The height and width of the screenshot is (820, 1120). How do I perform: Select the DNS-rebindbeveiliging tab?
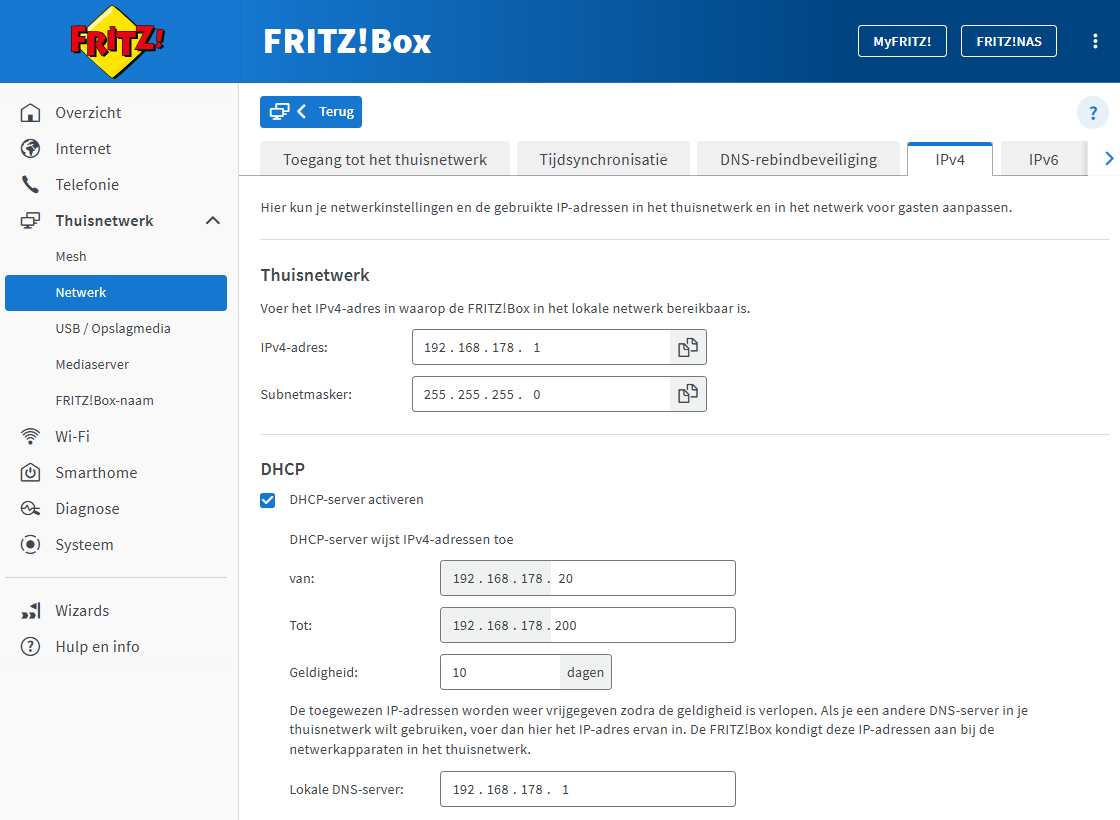tap(799, 159)
